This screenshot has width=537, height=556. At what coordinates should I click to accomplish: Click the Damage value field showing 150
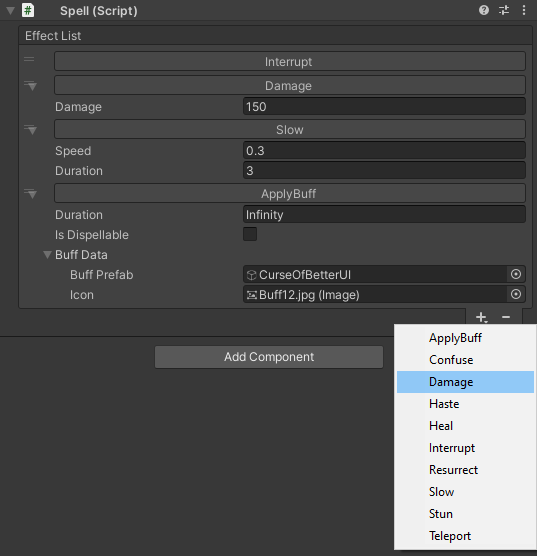(x=384, y=106)
